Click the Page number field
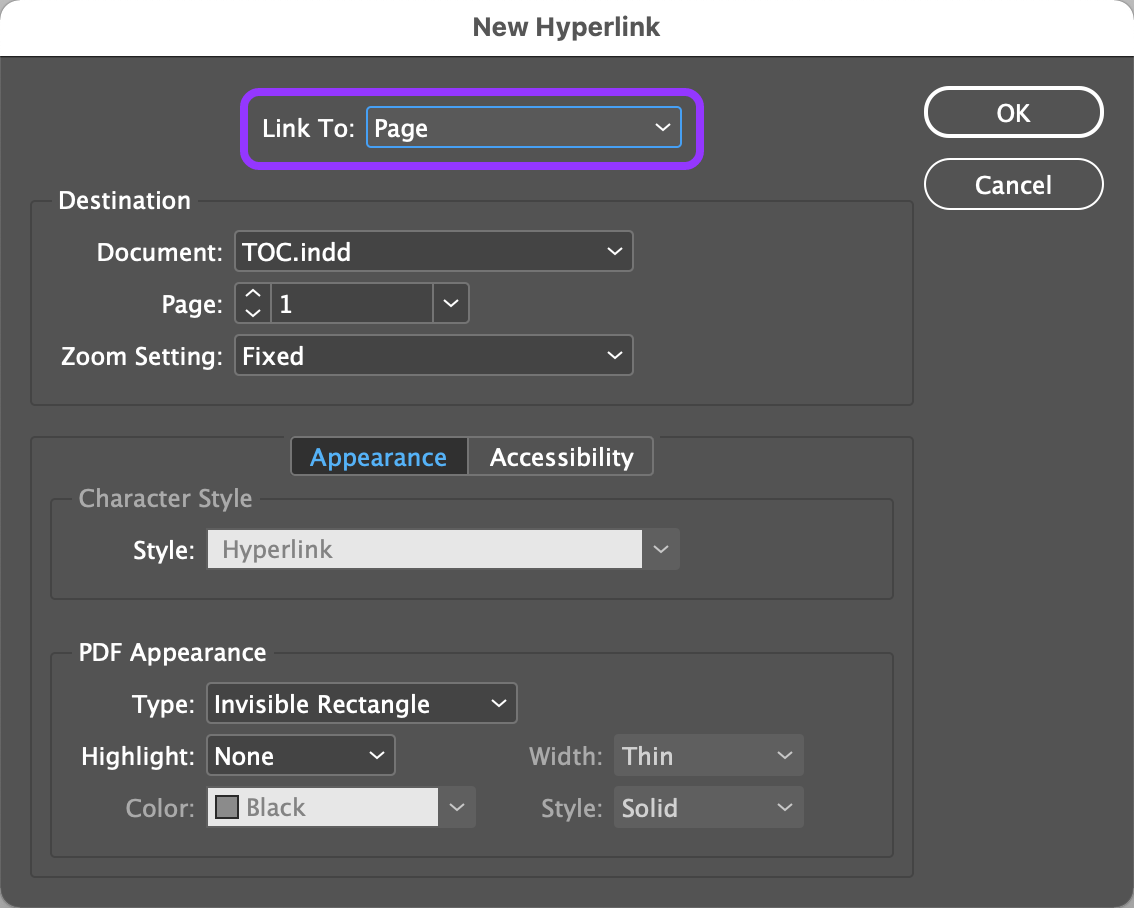 pyautogui.click(x=352, y=304)
